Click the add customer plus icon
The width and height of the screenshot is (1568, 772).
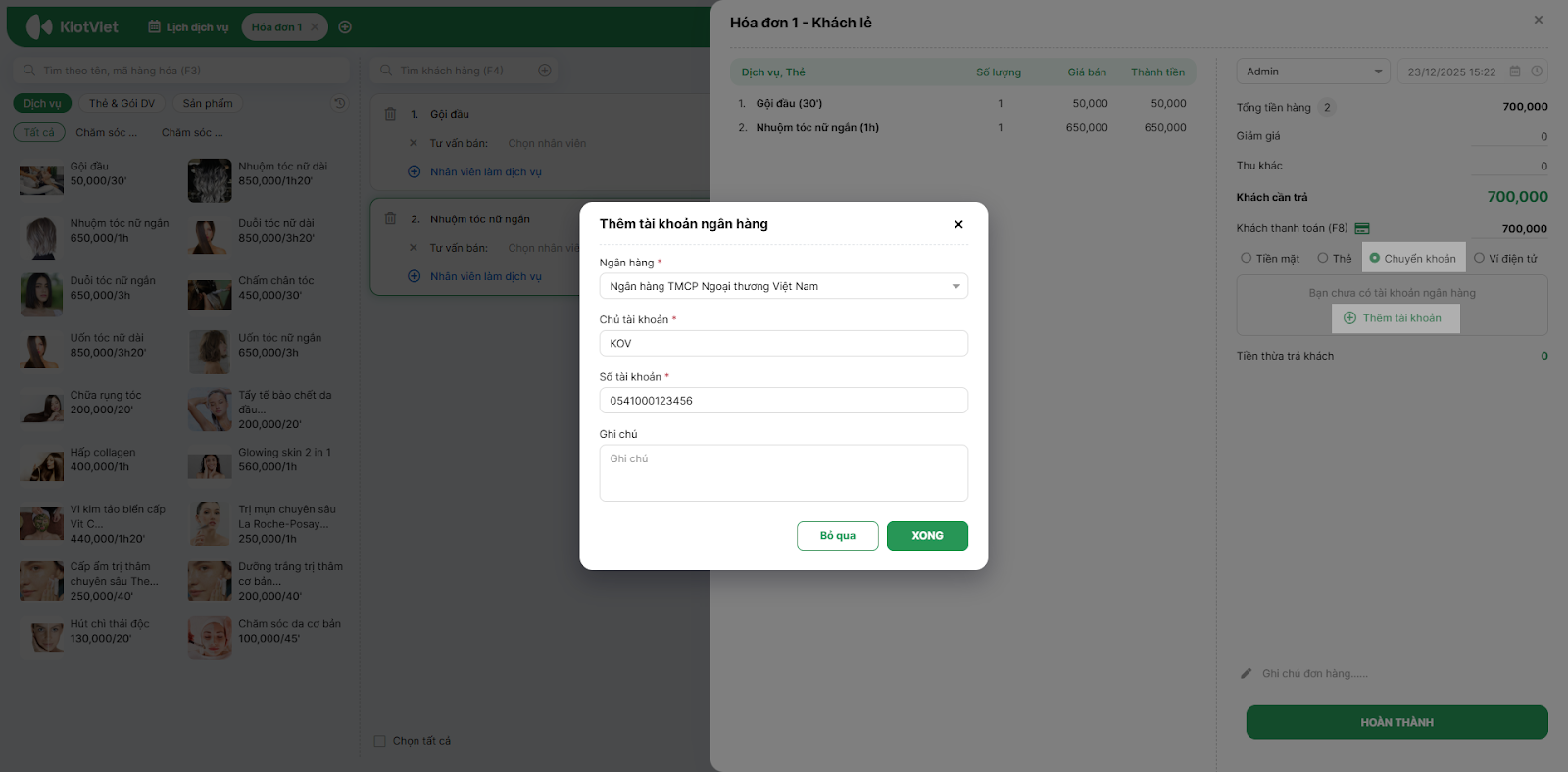pyautogui.click(x=545, y=71)
